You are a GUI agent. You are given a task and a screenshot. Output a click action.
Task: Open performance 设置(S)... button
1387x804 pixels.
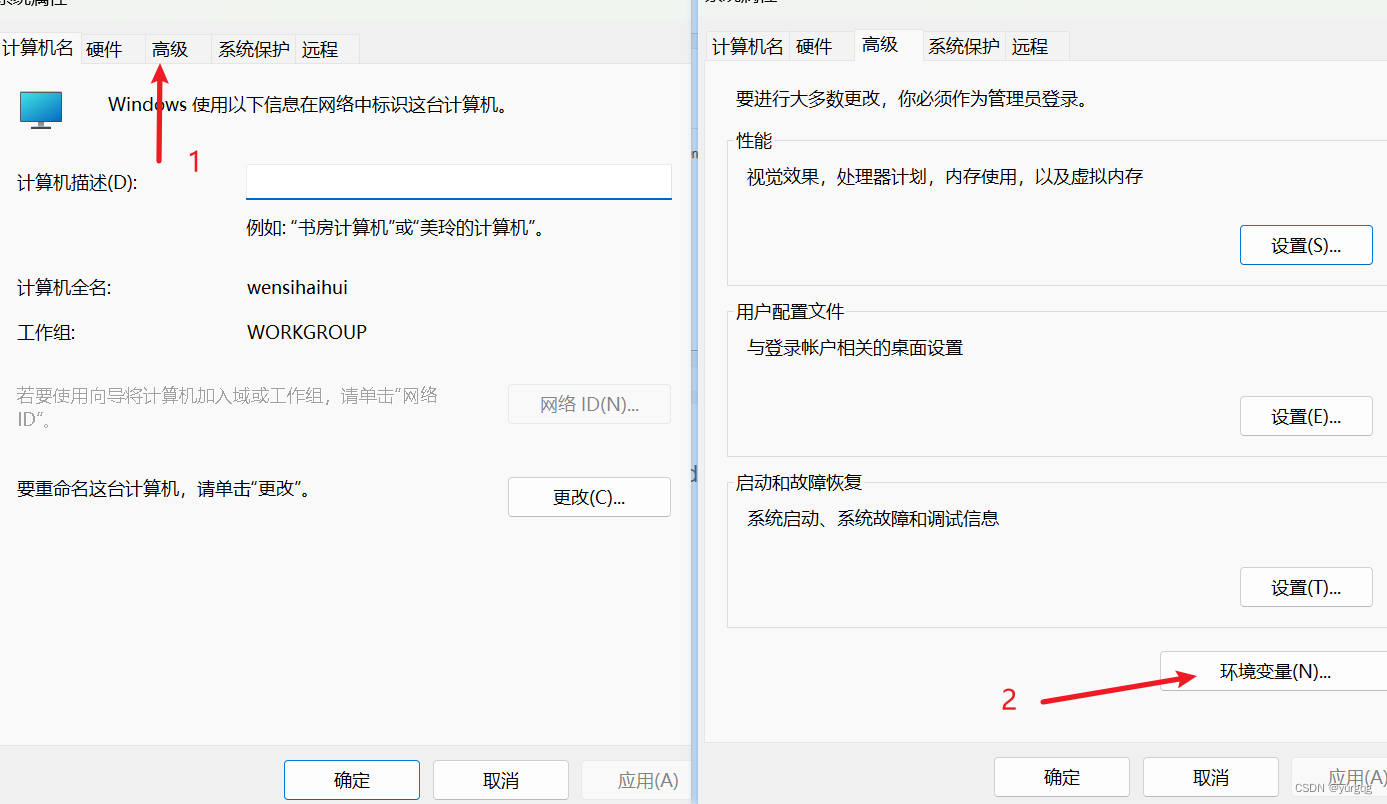coord(1306,245)
